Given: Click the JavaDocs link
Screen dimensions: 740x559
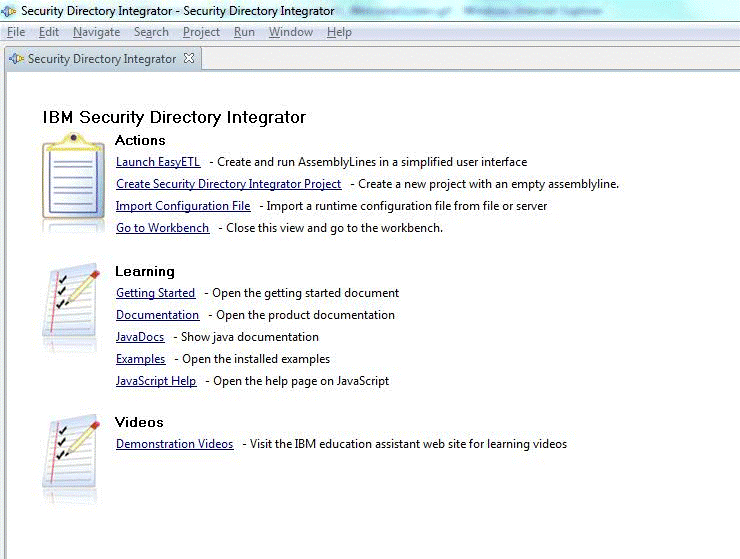Looking at the screenshot, I should pyautogui.click(x=140, y=337).
